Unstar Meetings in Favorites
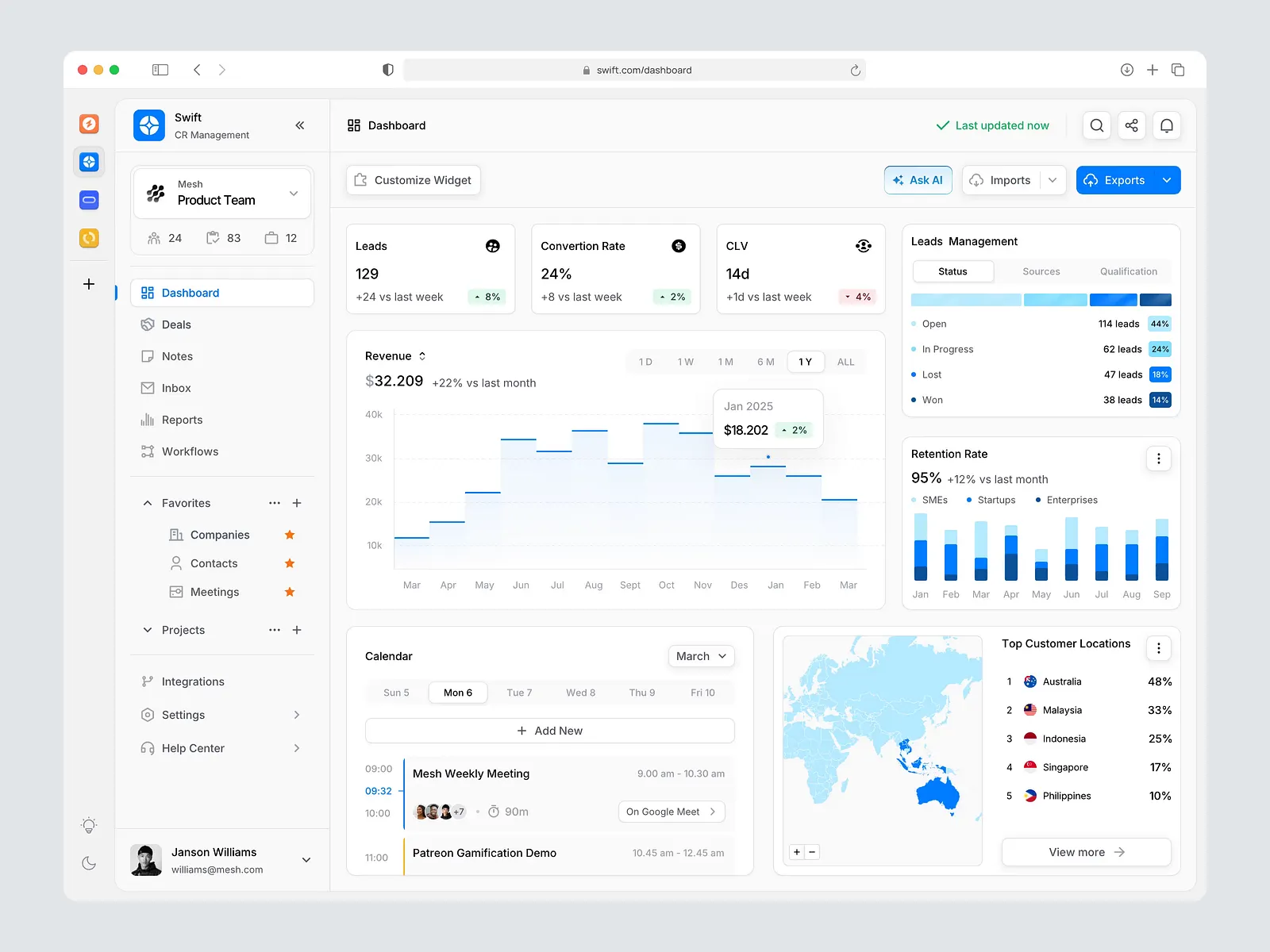 point(290,592)
